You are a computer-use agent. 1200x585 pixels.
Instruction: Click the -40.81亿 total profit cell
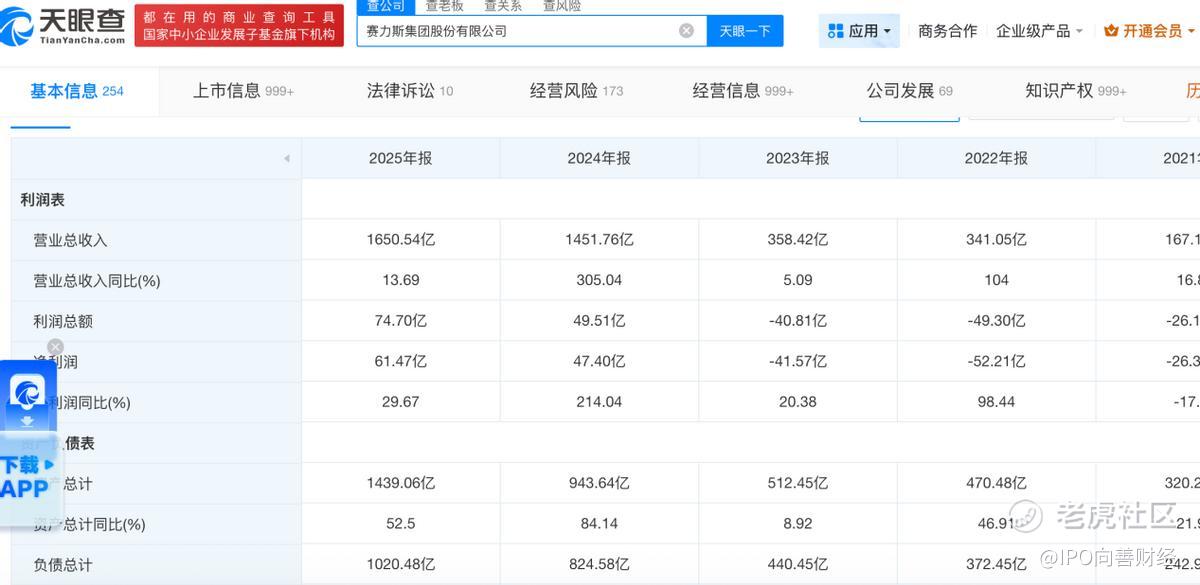tap(798, 321)
